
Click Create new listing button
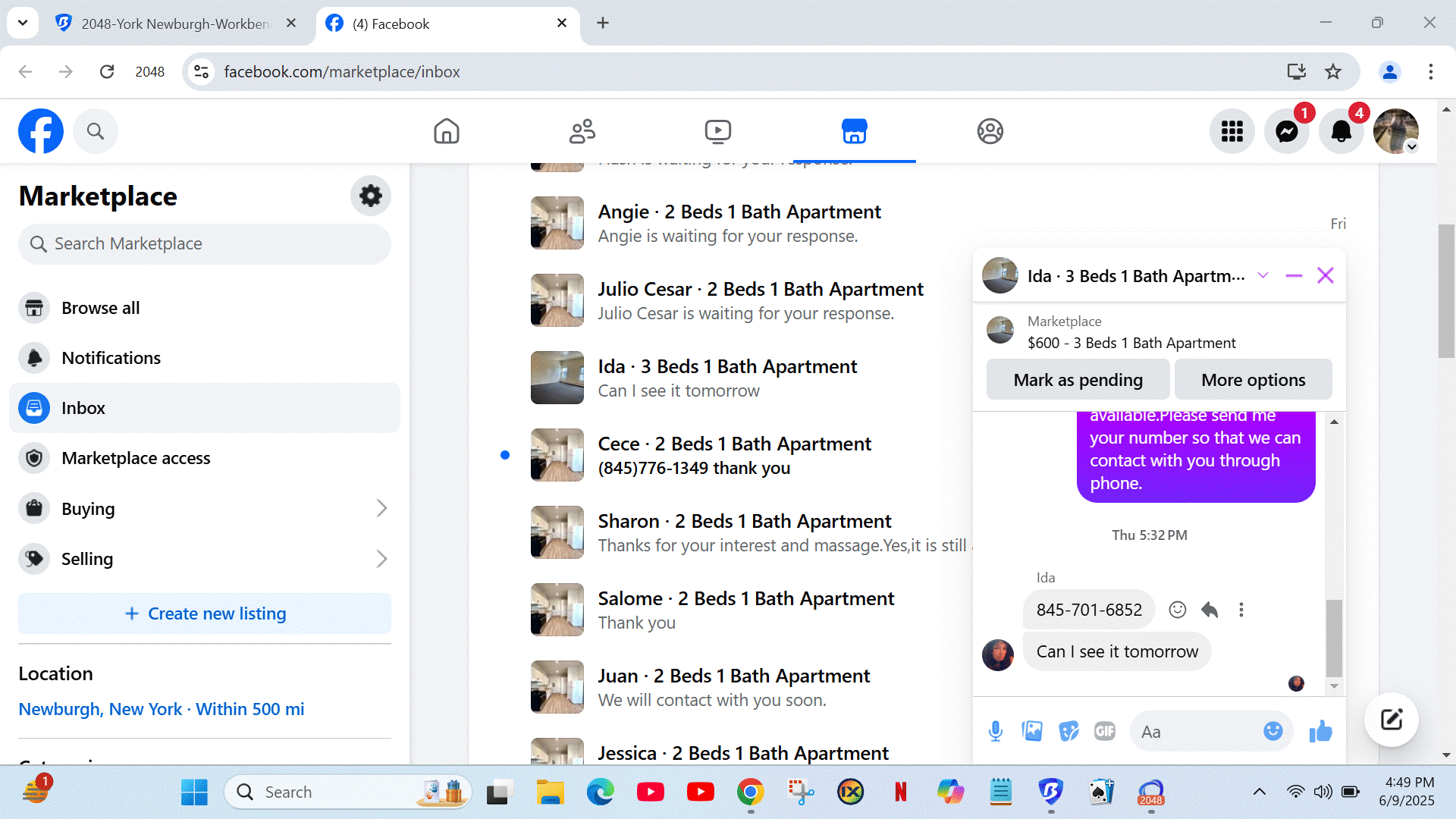[205, 613]
